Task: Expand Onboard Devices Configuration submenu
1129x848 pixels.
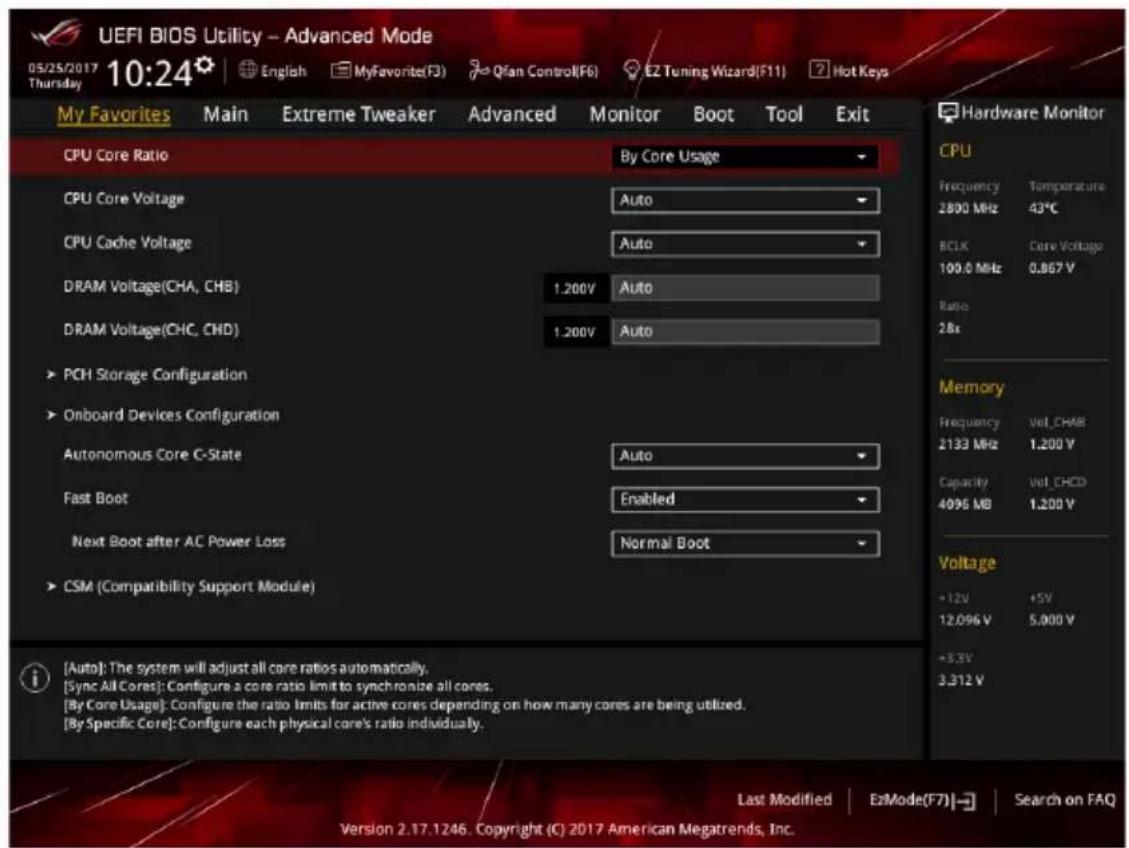Action: tap(171, 415)
